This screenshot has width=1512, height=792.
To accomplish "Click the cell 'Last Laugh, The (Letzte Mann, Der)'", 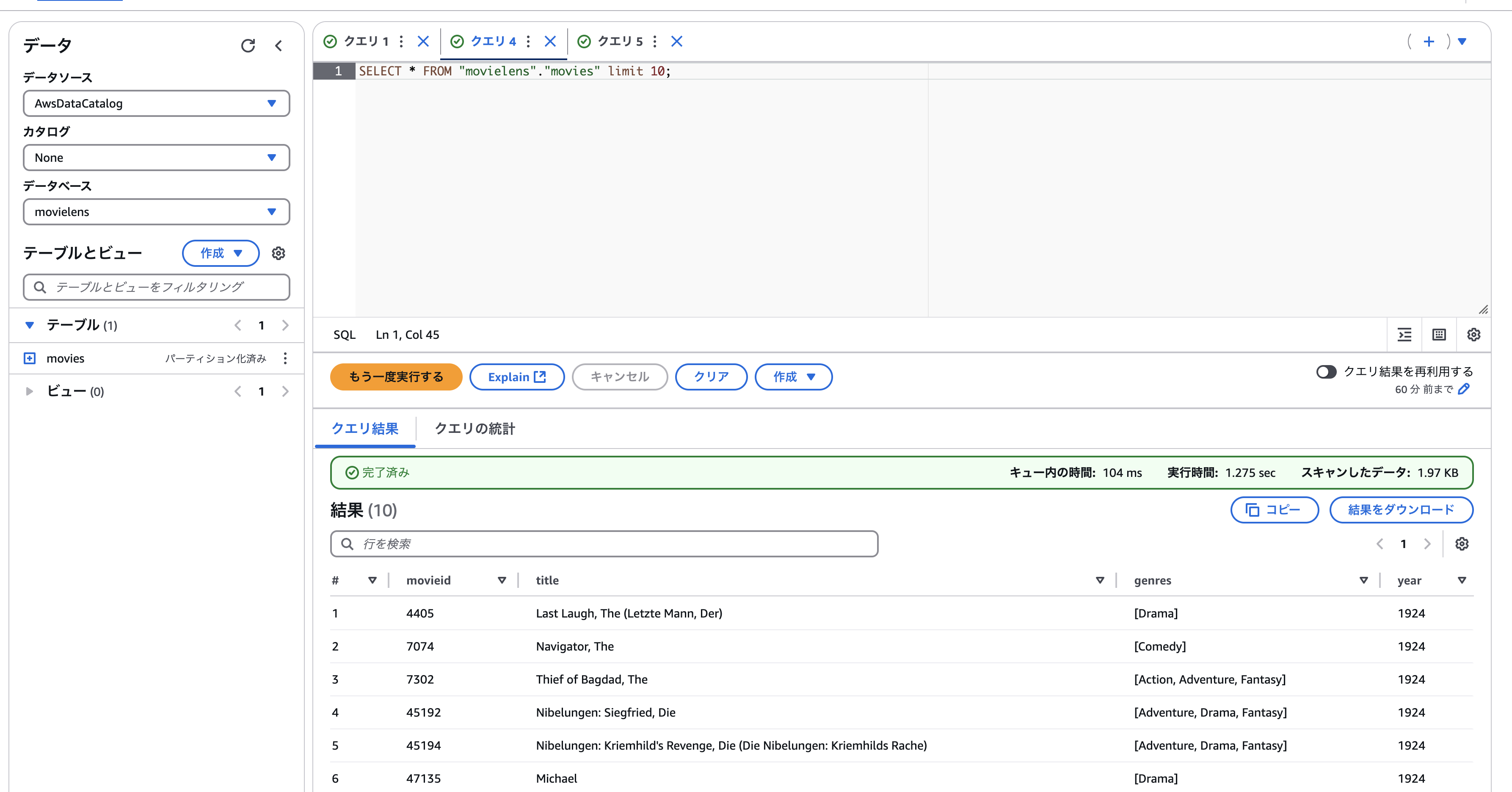I will 629,613.
